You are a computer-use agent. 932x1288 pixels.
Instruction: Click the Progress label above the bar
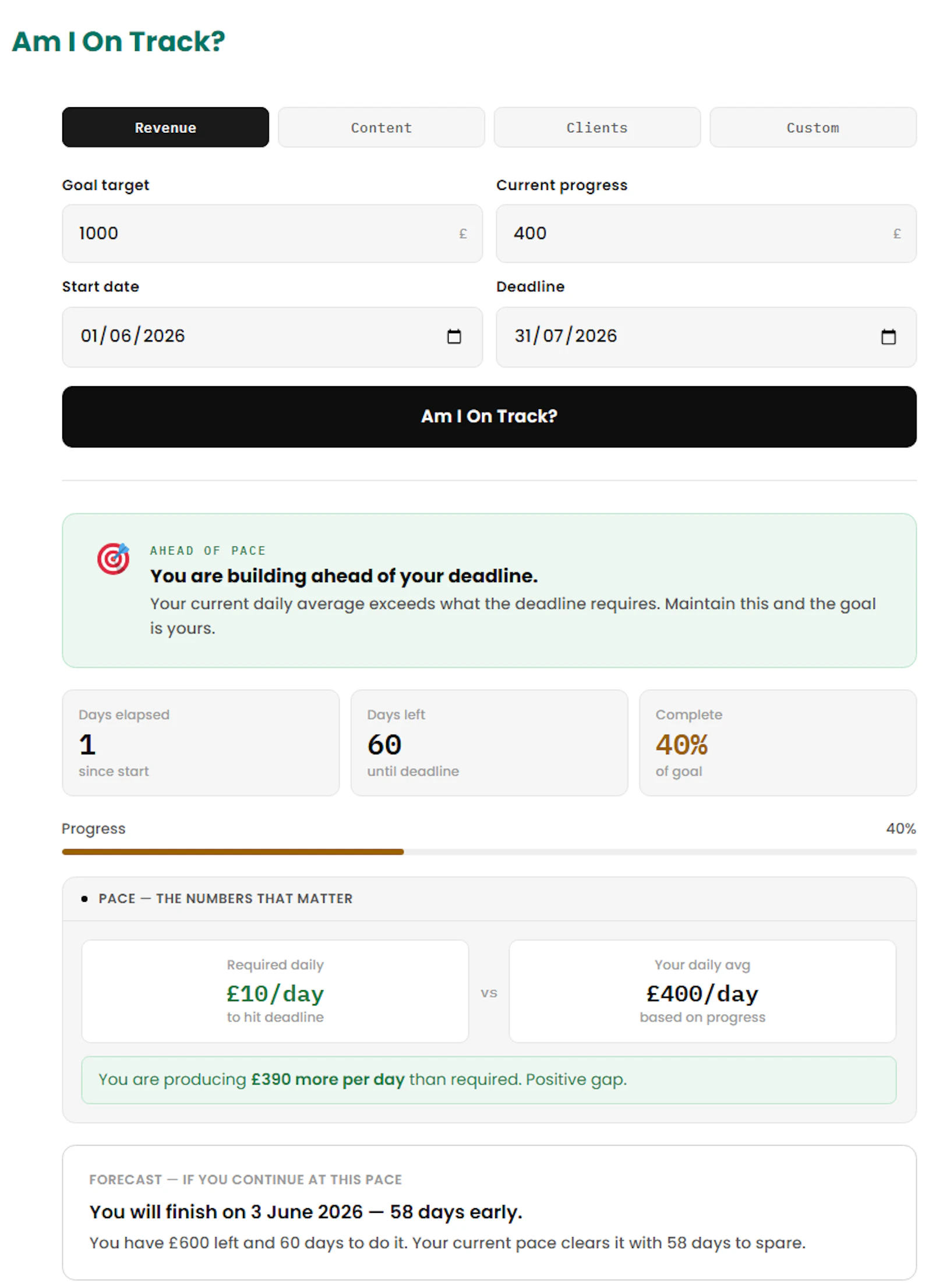coord(93,828)
